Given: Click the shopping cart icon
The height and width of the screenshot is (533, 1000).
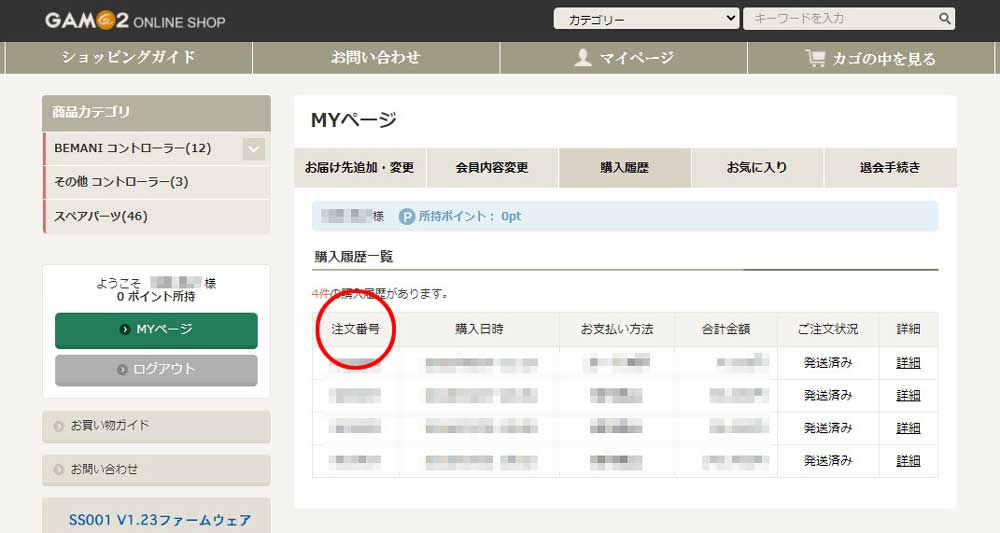Looking at the screenshot, I should 815,58.
